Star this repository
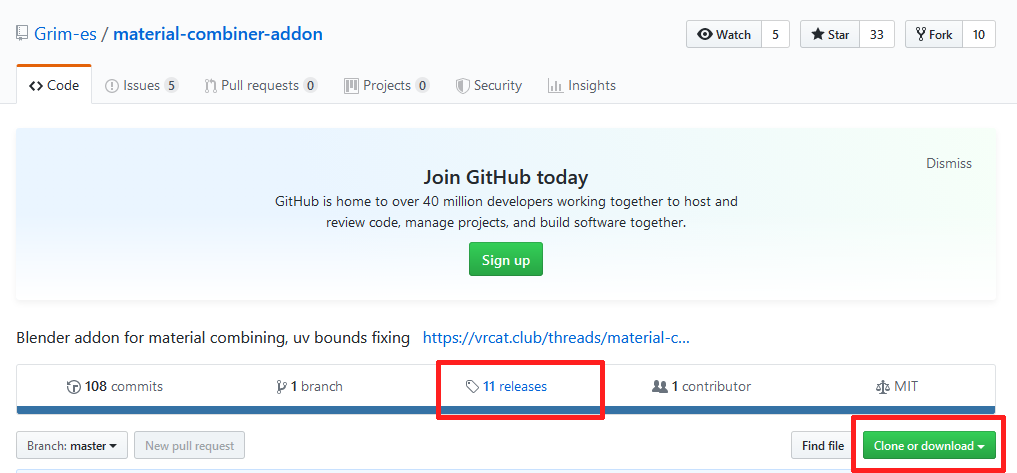 coord(830,34)
